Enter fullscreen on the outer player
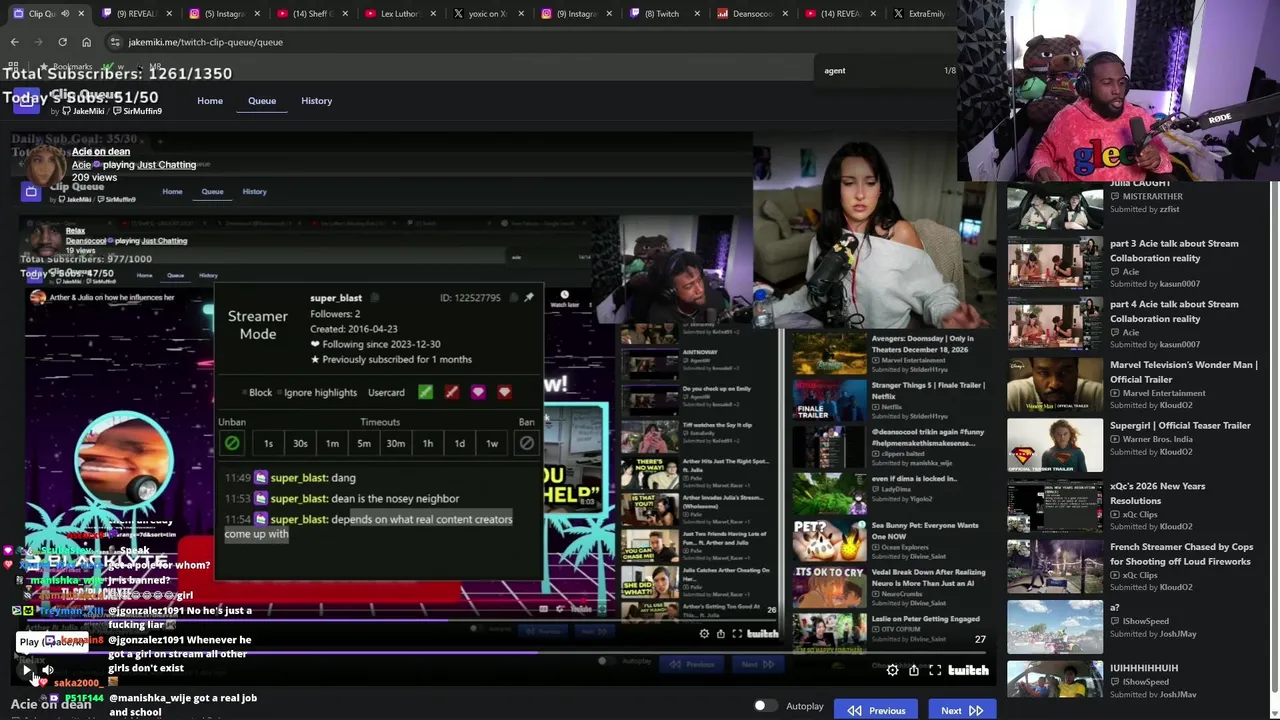Image resolution: width=1280 pixels, height=720 pixels. tap(935, 671)
